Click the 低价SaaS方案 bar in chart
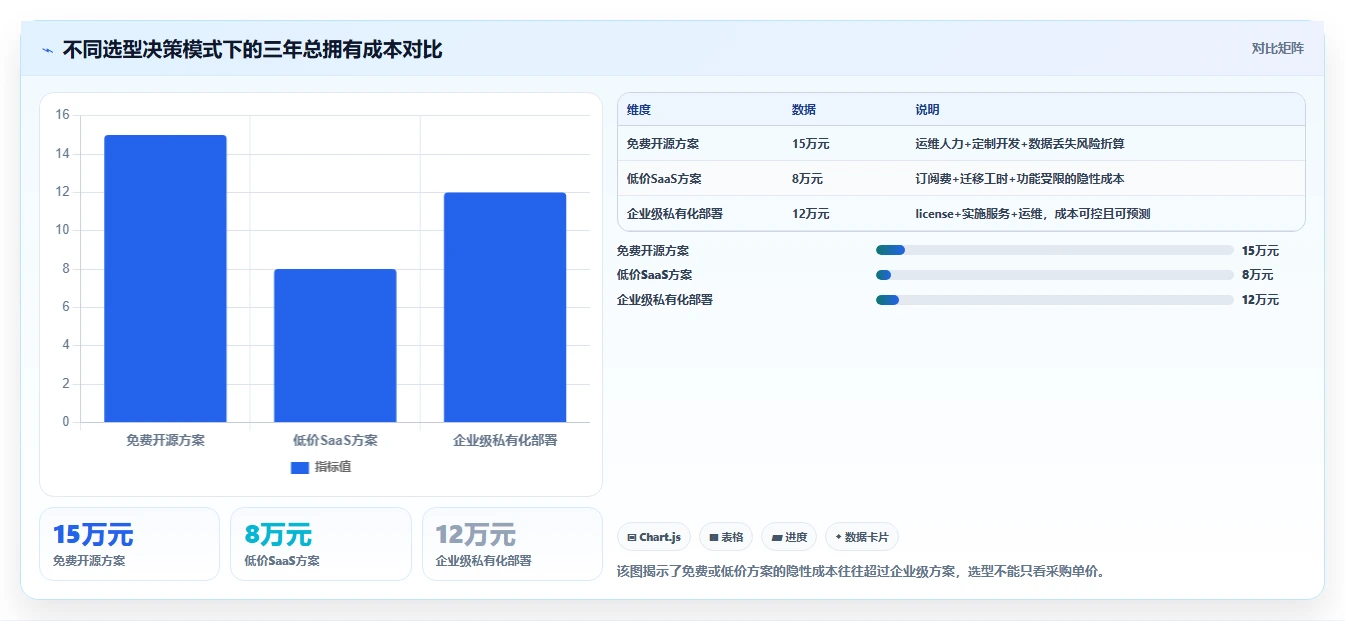The image size is (1345, 621). (x=335, y=345)
